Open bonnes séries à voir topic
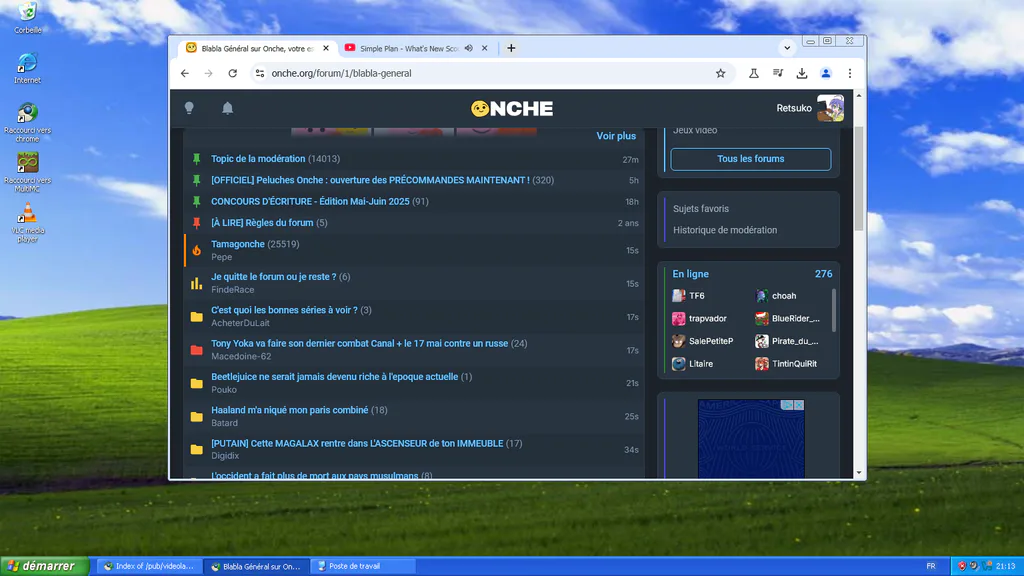The width and height of the screenshot is (1024, 576). [284, 310]
